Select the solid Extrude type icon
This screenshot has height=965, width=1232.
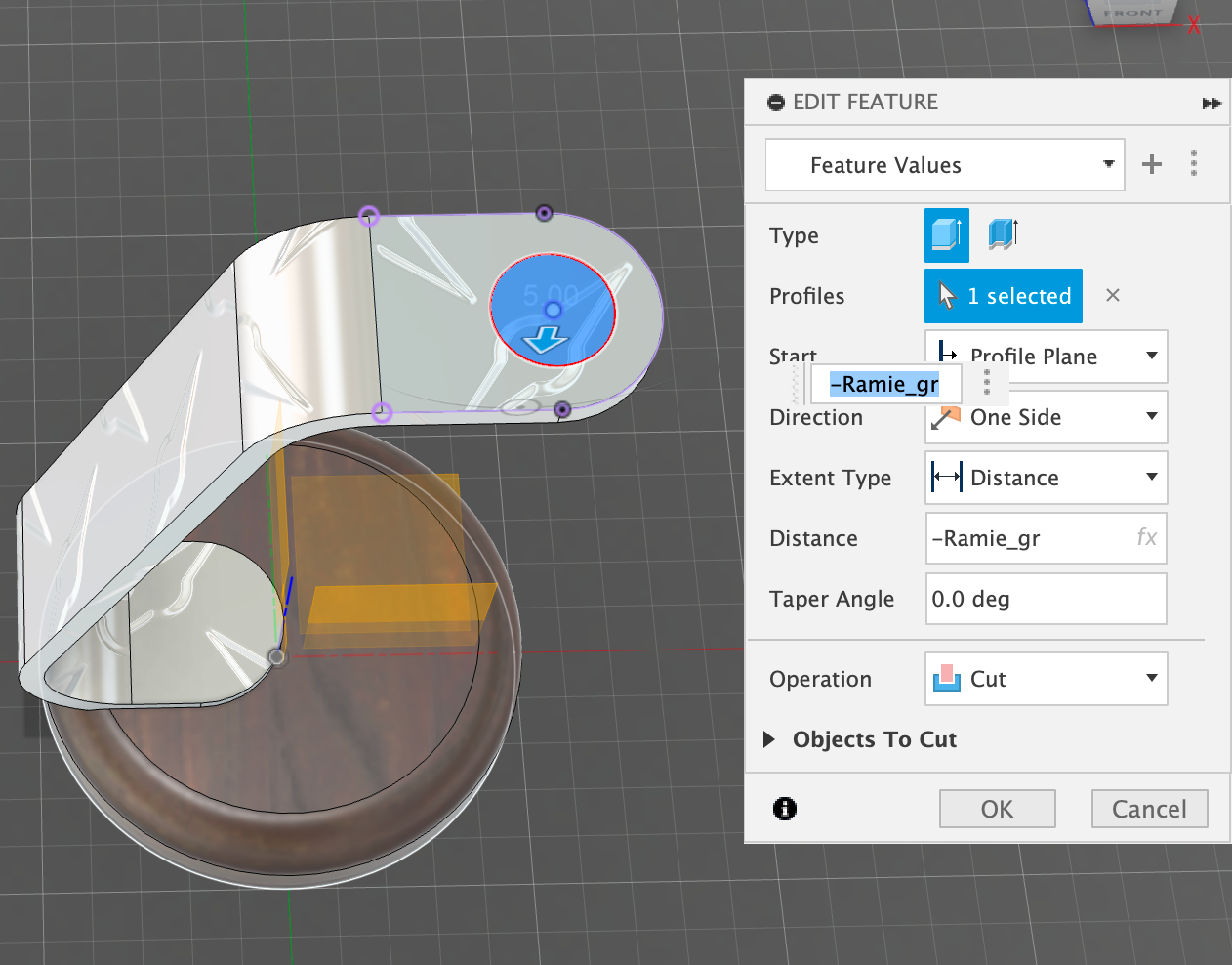(x=946, y=235)
